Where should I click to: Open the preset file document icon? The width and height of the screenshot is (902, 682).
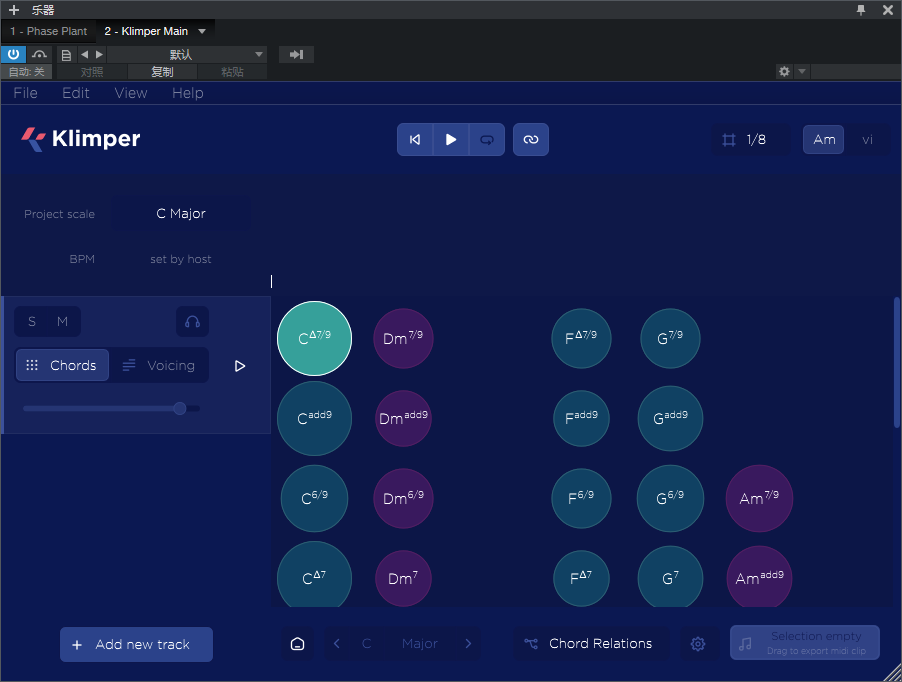click(x=66, y=55)
